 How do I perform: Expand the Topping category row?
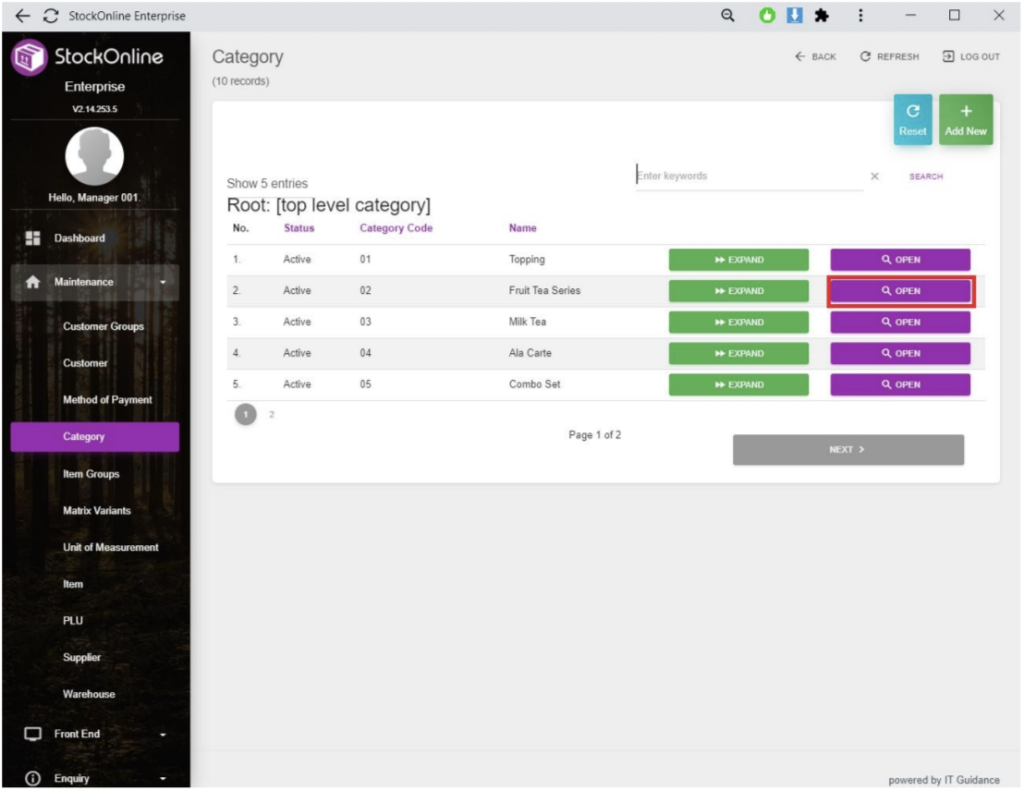click(x=738, y=260)
